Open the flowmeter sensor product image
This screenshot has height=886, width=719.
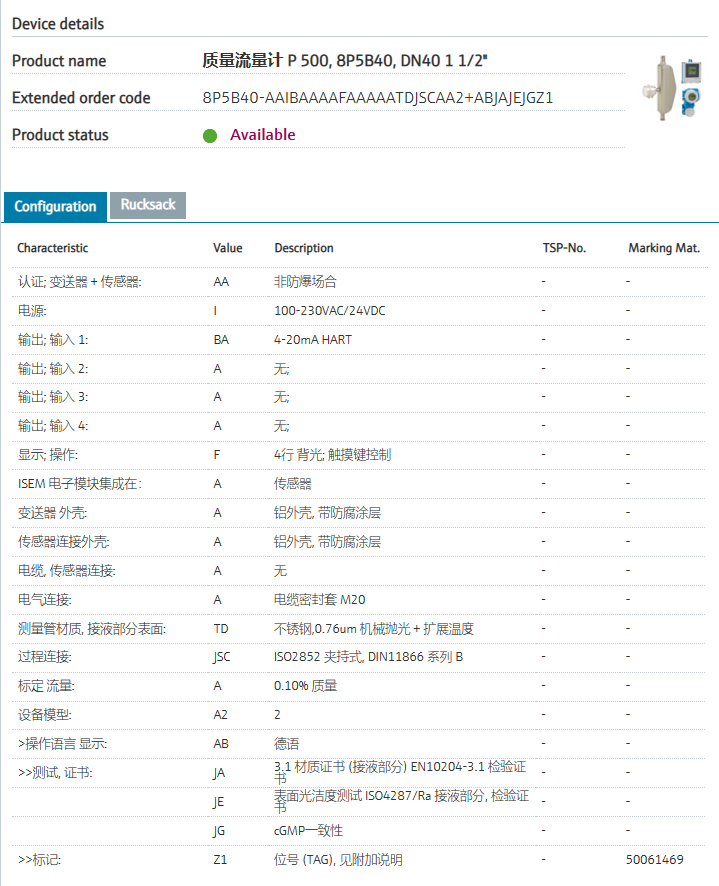click(660, 91)
